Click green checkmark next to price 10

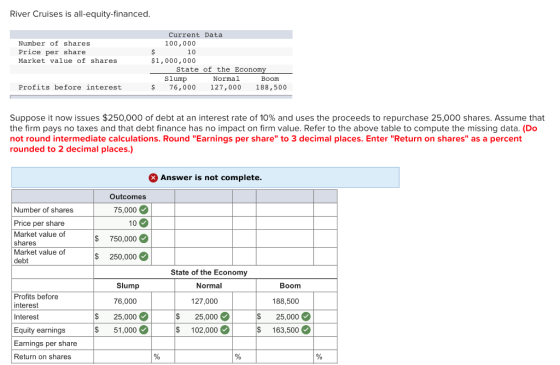point(144,223)
